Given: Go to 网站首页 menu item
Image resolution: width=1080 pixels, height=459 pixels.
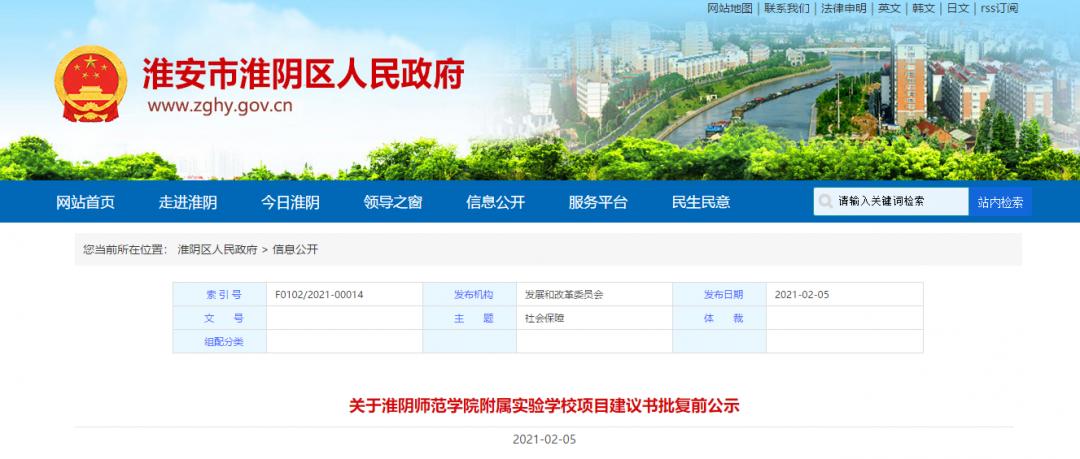Looking at the screenshot, I should pyautogui.click(x=85, y=202).
